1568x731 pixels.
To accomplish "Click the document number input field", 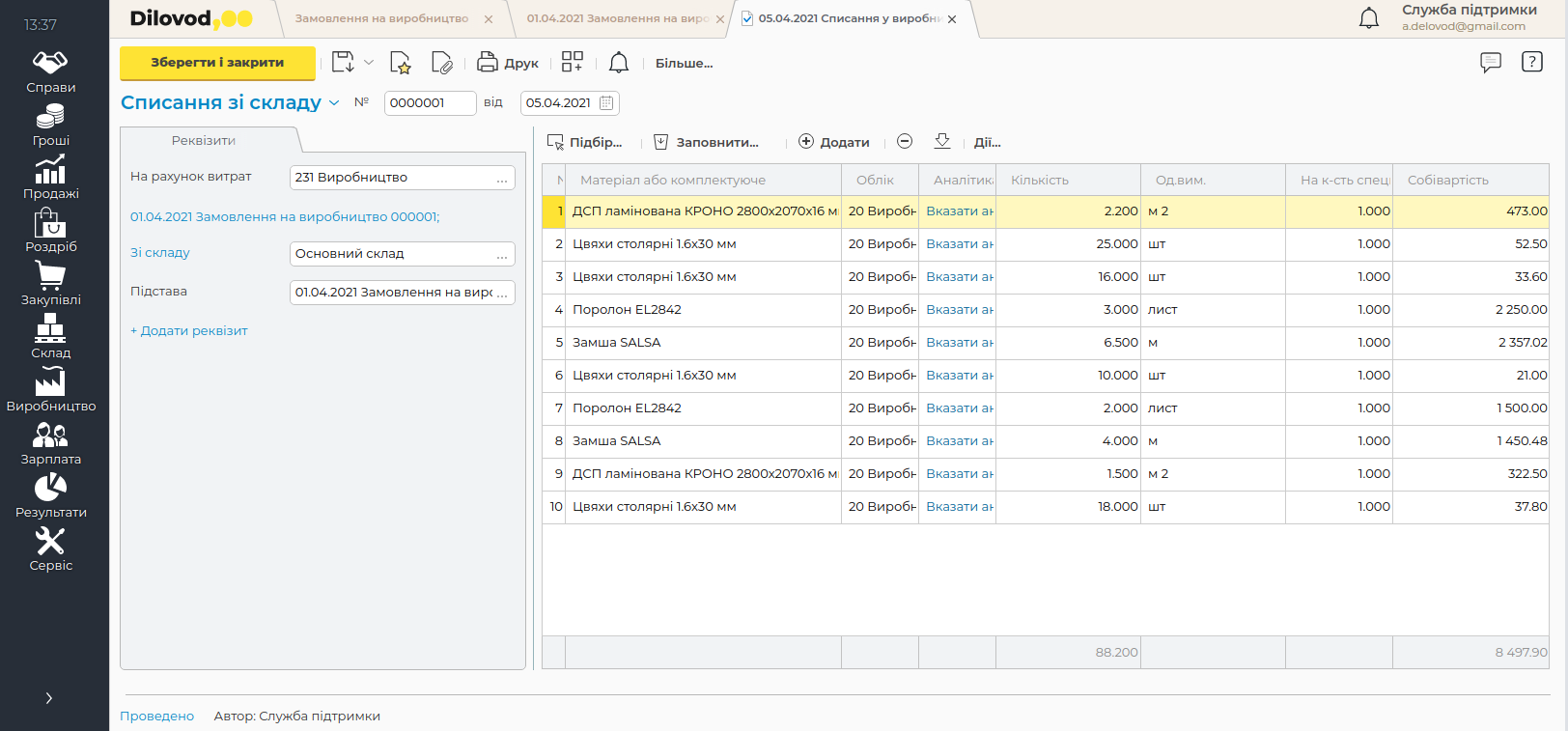I will click(430, 103).
